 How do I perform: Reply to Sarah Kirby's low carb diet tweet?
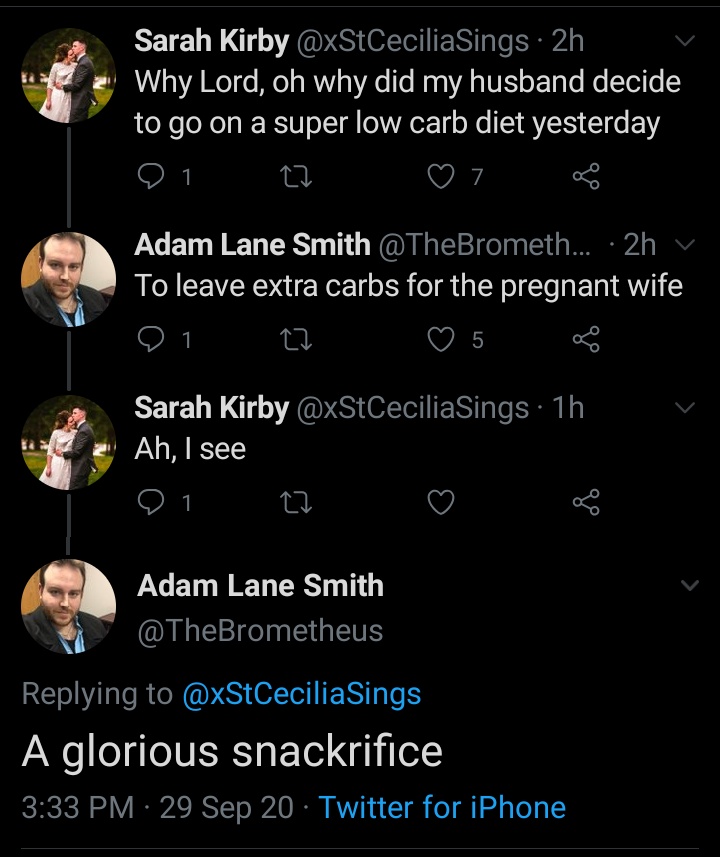tap(150, 177)
